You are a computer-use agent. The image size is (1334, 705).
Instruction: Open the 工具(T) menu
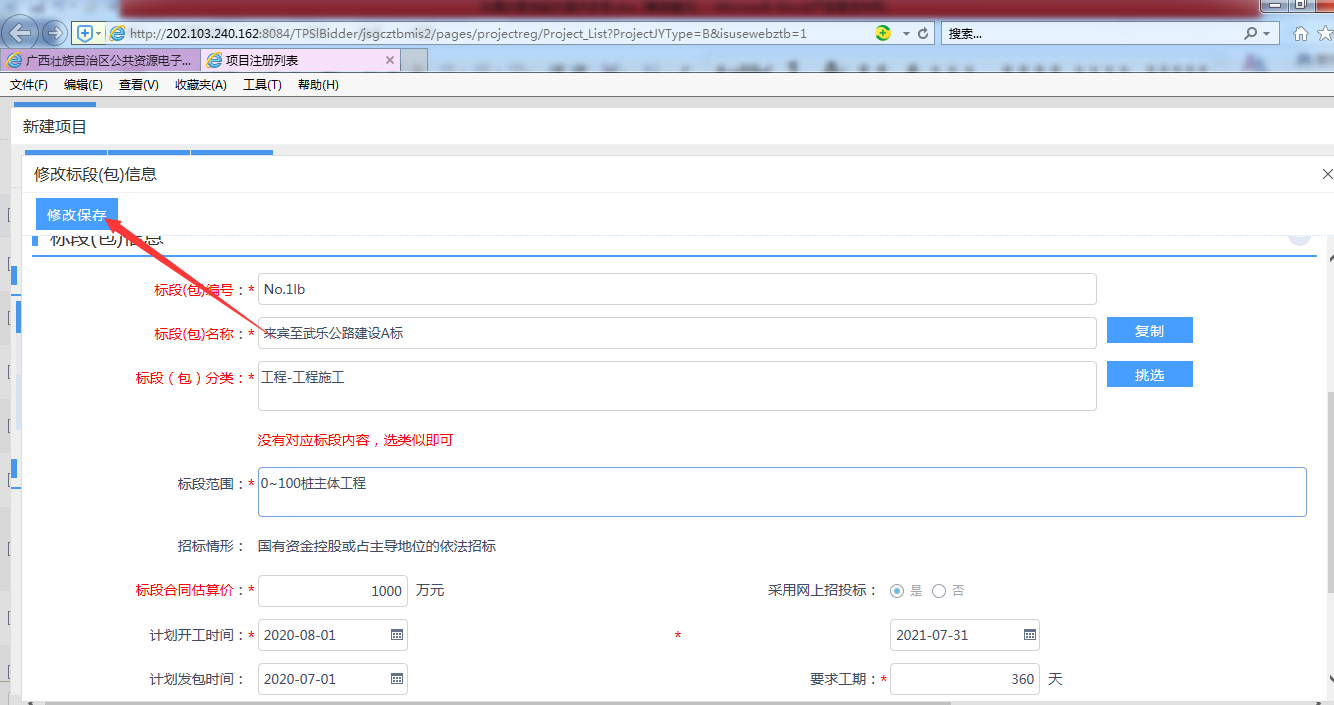[262, 85]
